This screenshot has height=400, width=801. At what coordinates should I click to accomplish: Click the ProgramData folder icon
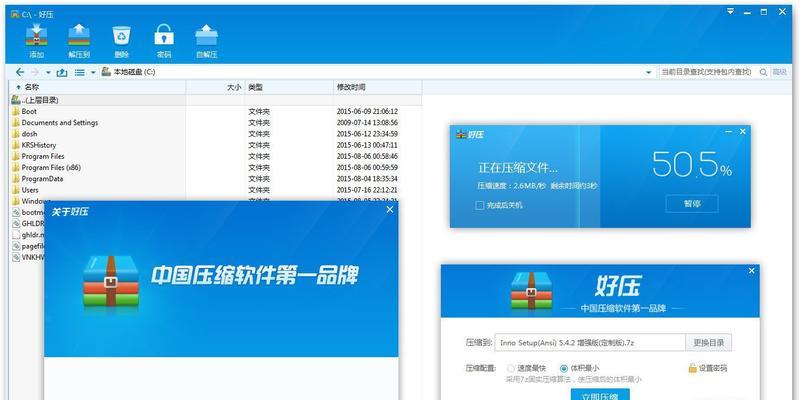[x=15, y=178]
